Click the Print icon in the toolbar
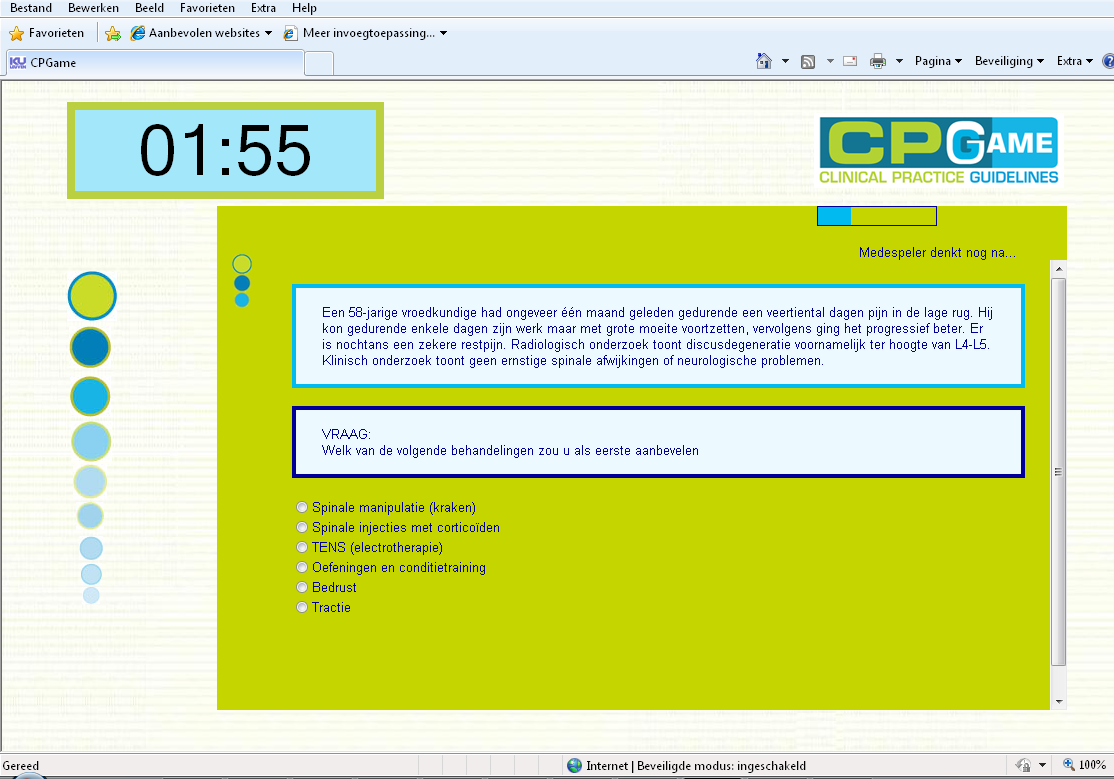This screenshot has width=1114, height=779. point(878,61)
